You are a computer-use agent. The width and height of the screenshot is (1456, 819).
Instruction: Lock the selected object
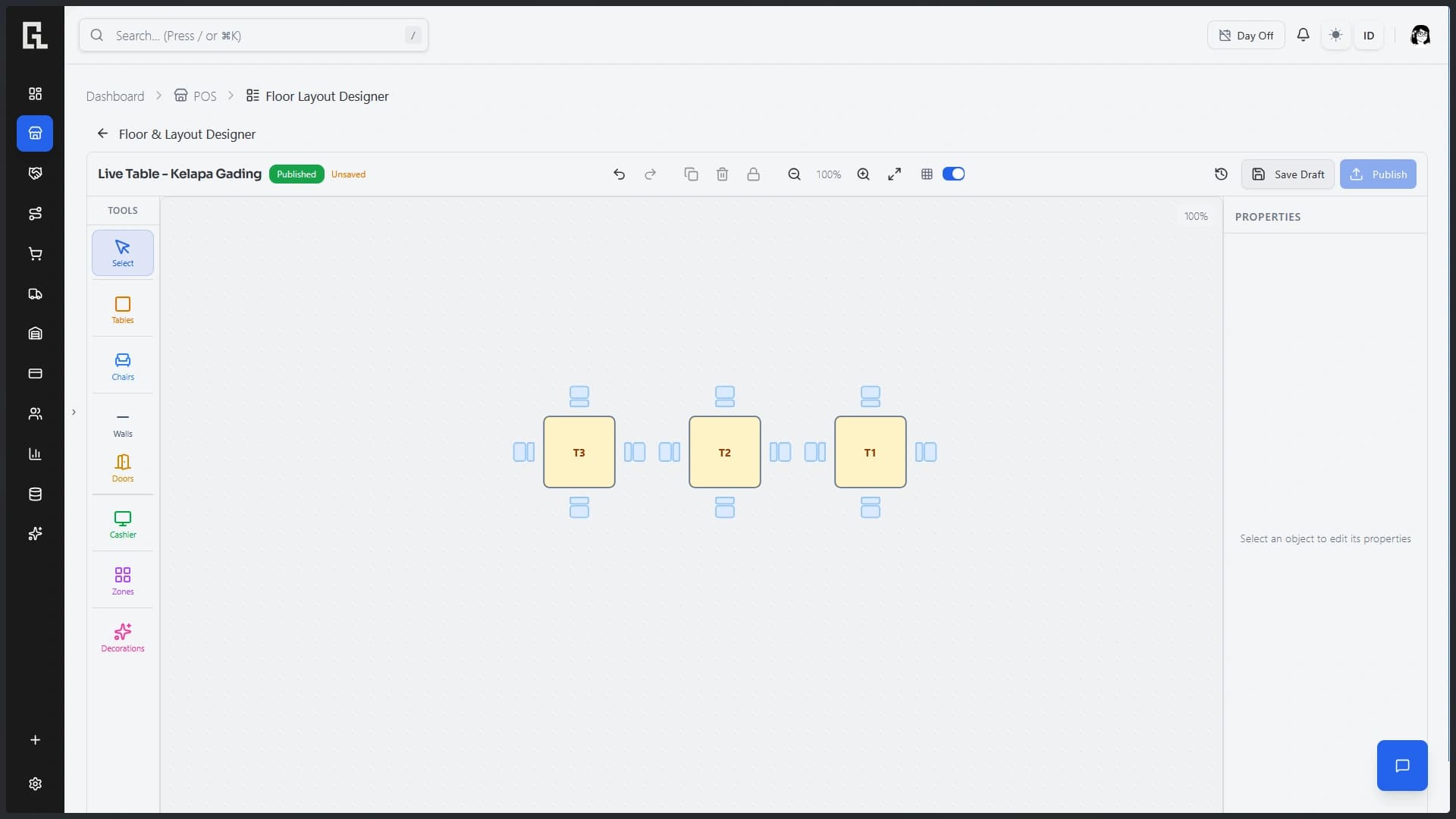coord(753,174)
